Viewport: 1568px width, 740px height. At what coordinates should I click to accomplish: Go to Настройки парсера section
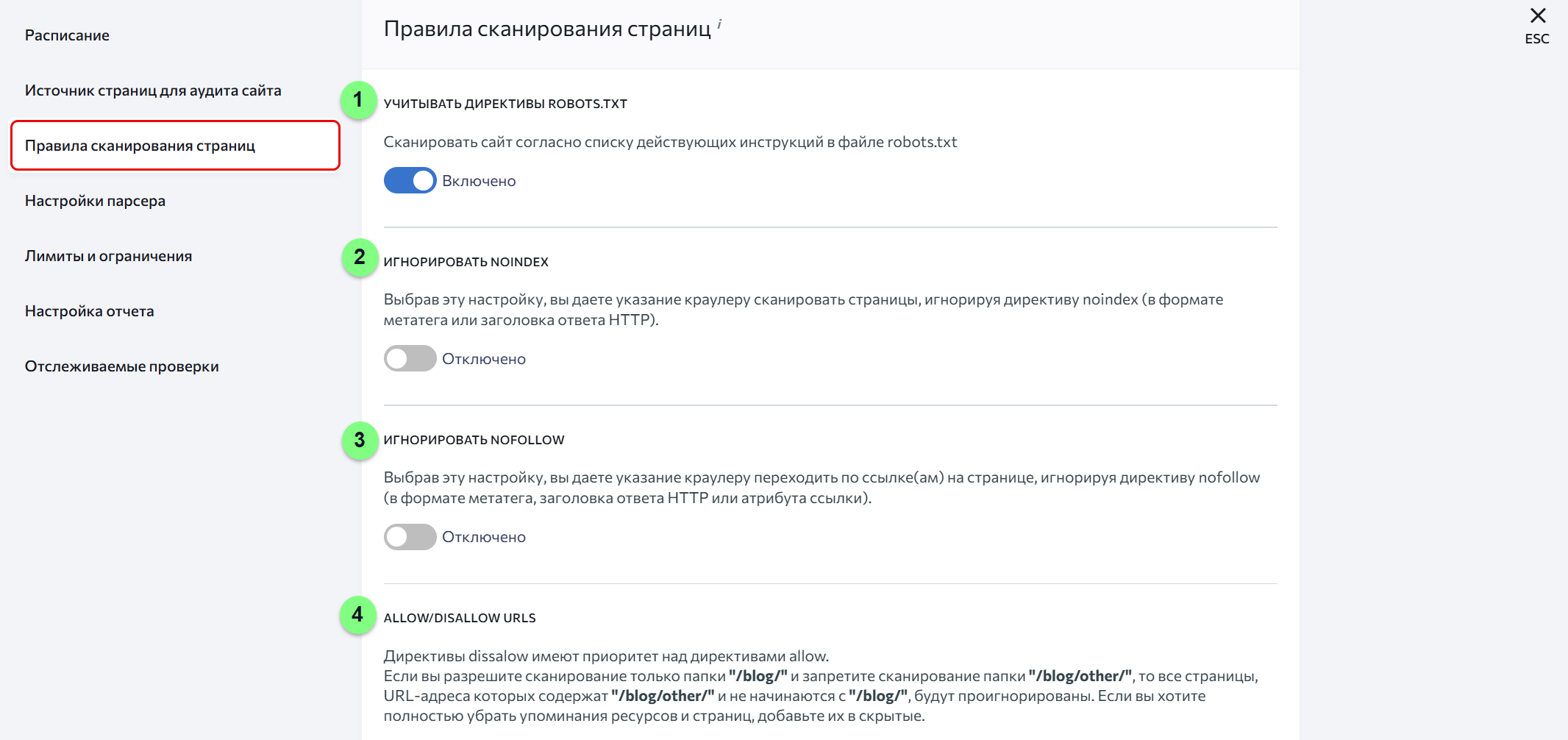(x=95, y=201)
